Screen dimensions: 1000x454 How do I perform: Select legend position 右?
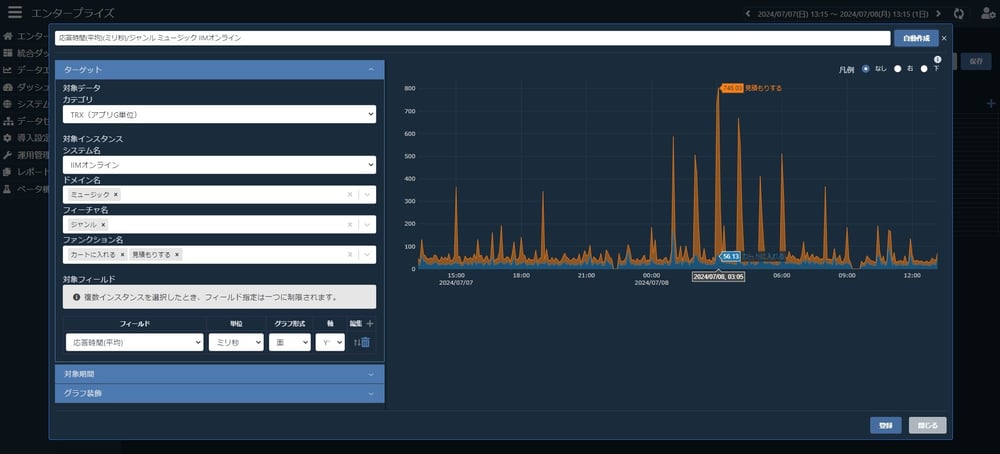tap(897, 69)
